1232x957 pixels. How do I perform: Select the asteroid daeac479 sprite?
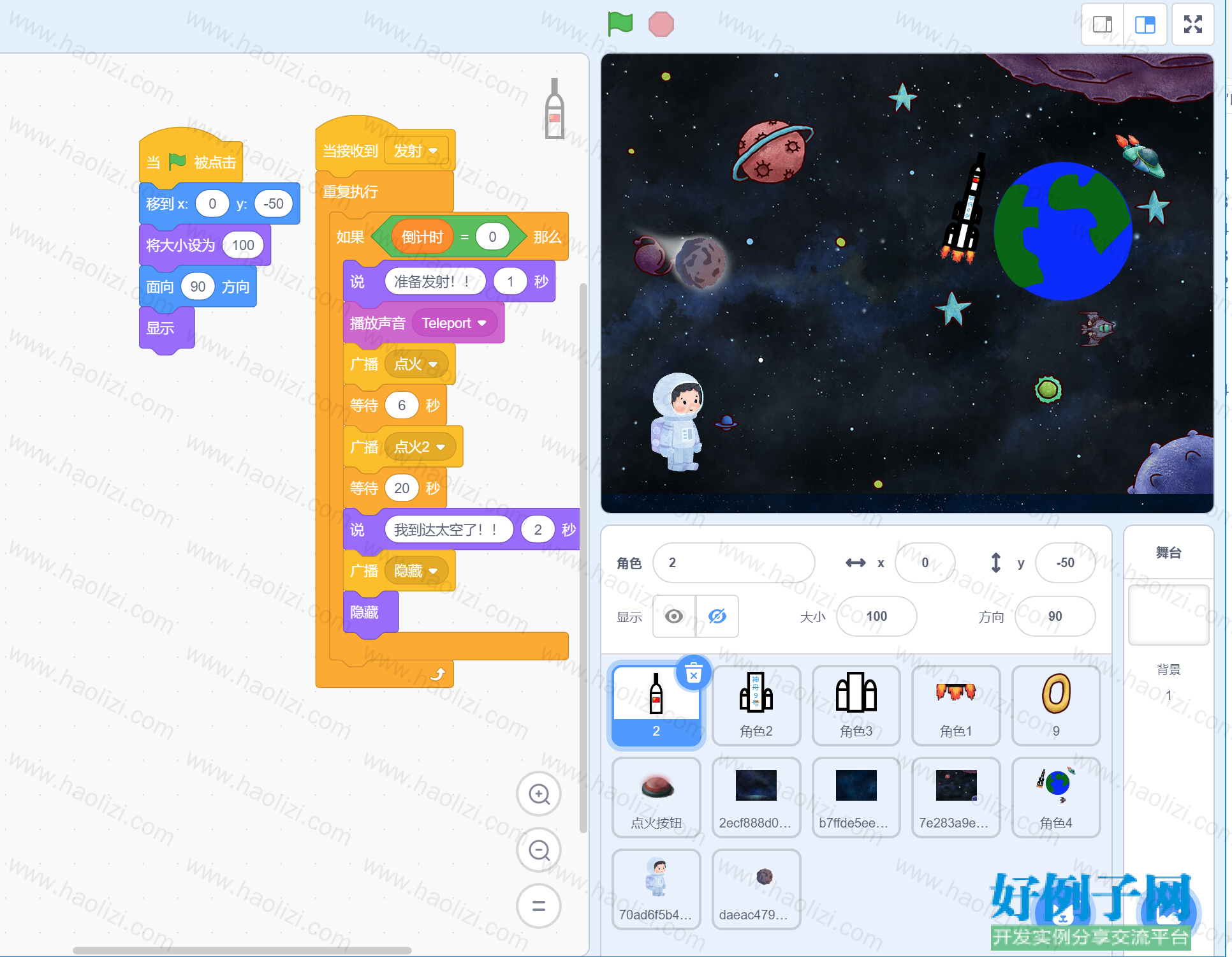click(x=756, y=889)
